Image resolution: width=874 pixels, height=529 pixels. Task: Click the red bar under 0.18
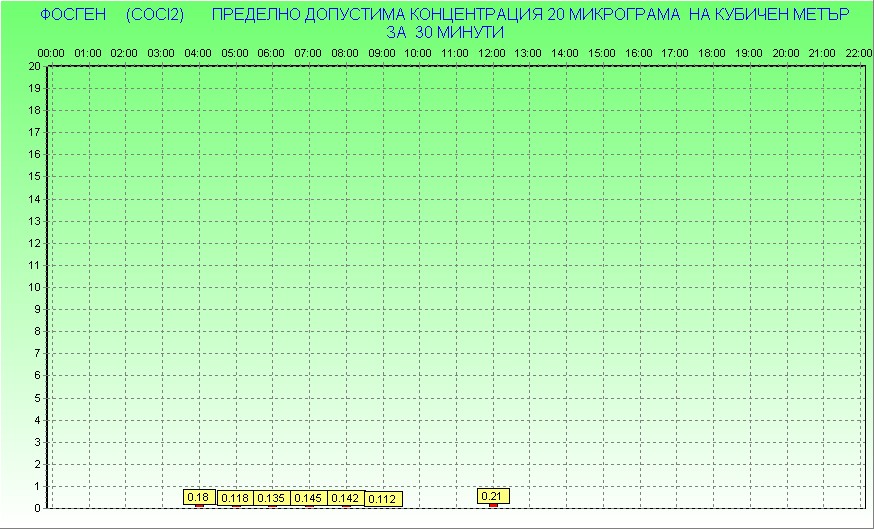(199, 506)
